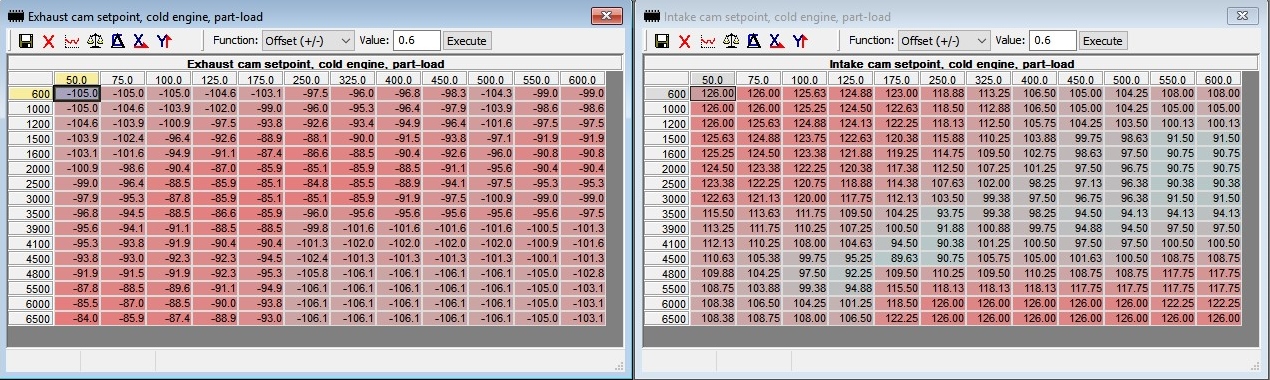
Task: Select the 91.88 cell in Intake row 3900
Action: coord(943,228)
